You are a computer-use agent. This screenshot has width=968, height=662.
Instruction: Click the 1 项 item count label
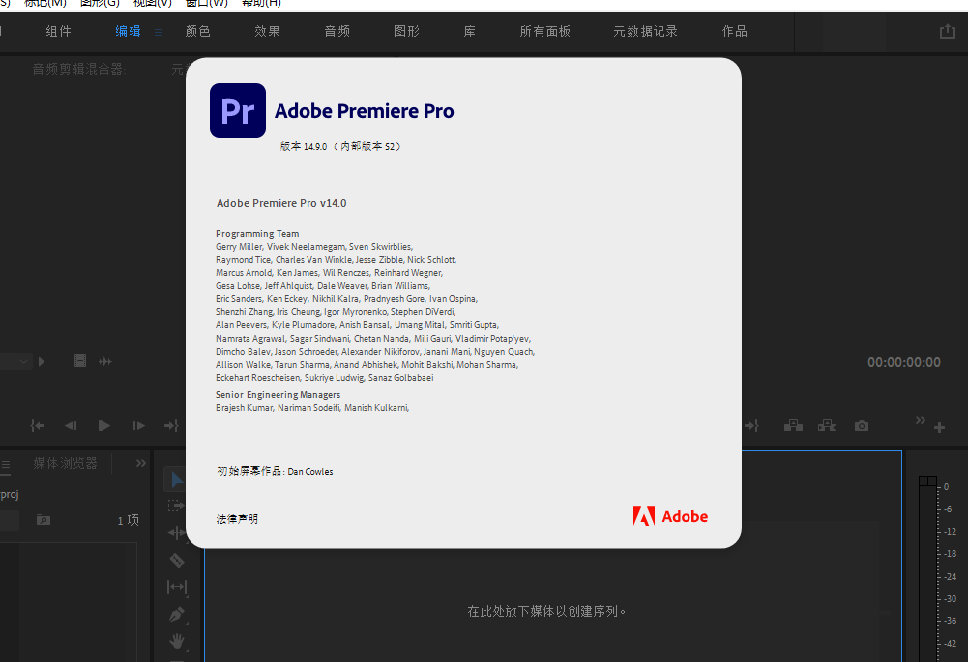(x=128, y=520)
